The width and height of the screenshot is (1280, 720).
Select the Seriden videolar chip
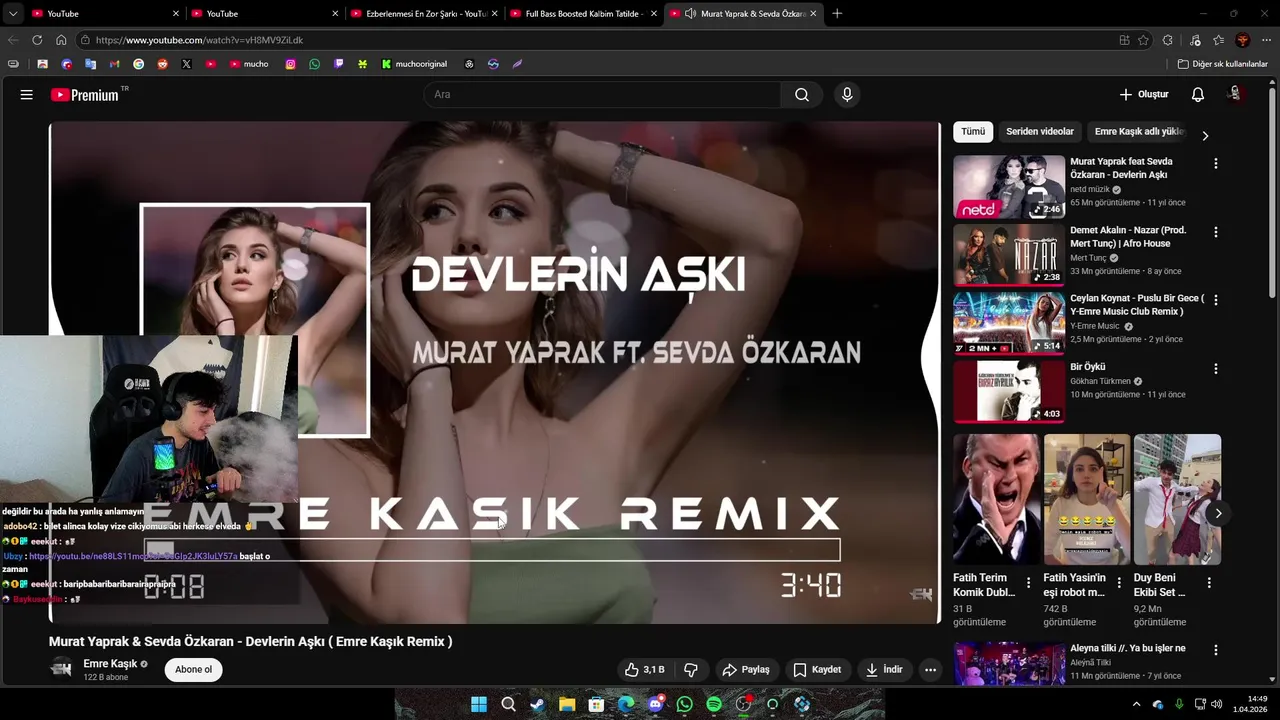pyautogui.click(x=1039, y=132)
